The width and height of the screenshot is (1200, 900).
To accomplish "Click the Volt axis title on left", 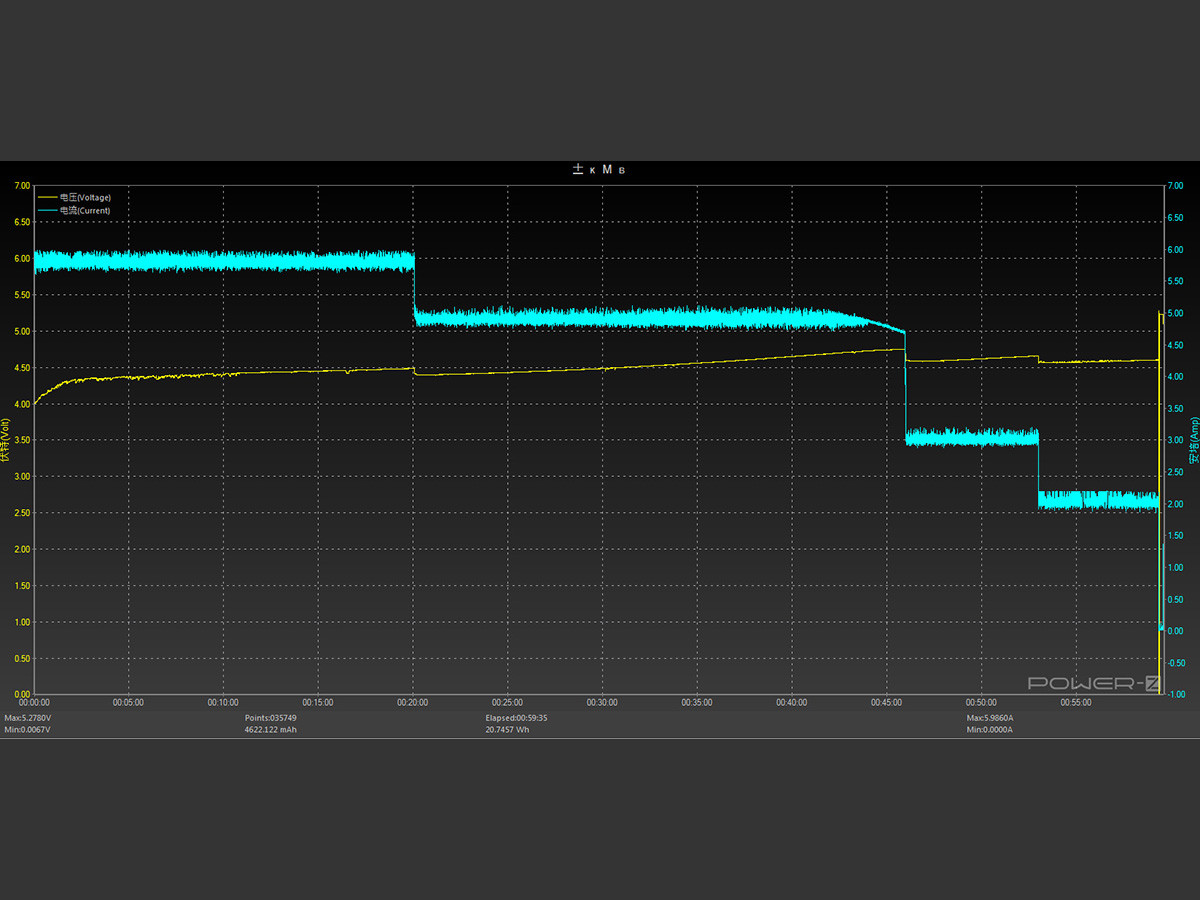I will pos(6,441).
